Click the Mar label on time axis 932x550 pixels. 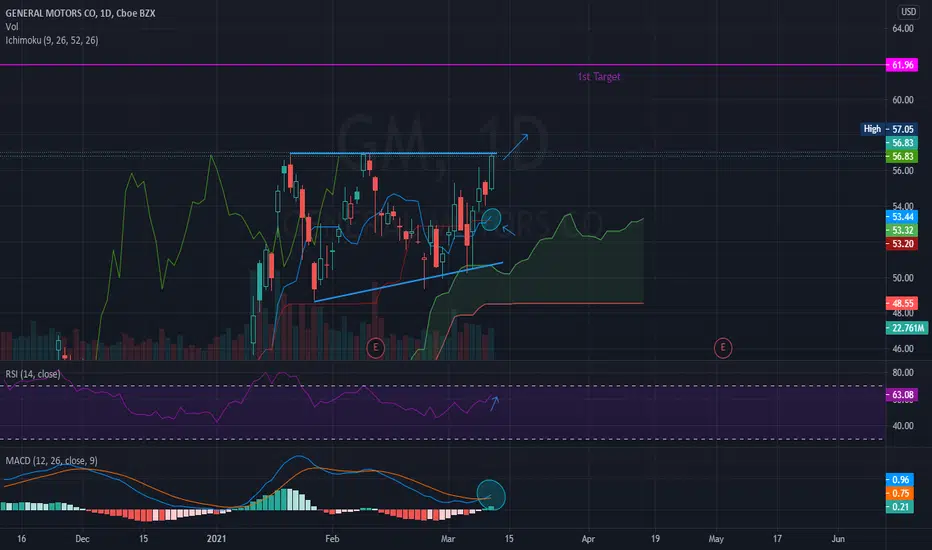point(448,539)
